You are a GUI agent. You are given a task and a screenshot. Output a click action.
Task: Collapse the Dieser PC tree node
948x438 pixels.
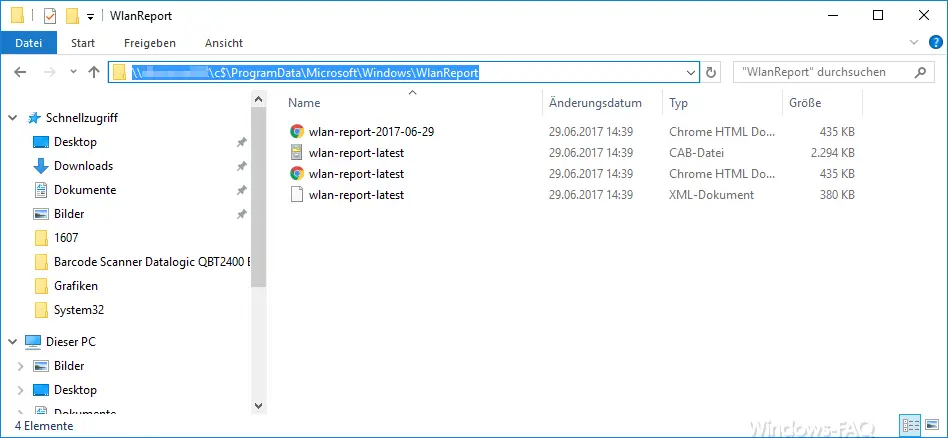coord(13,342)
